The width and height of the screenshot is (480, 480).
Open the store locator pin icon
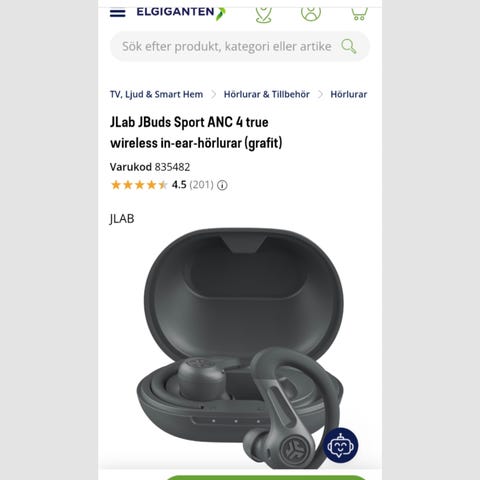coord(264,15)
